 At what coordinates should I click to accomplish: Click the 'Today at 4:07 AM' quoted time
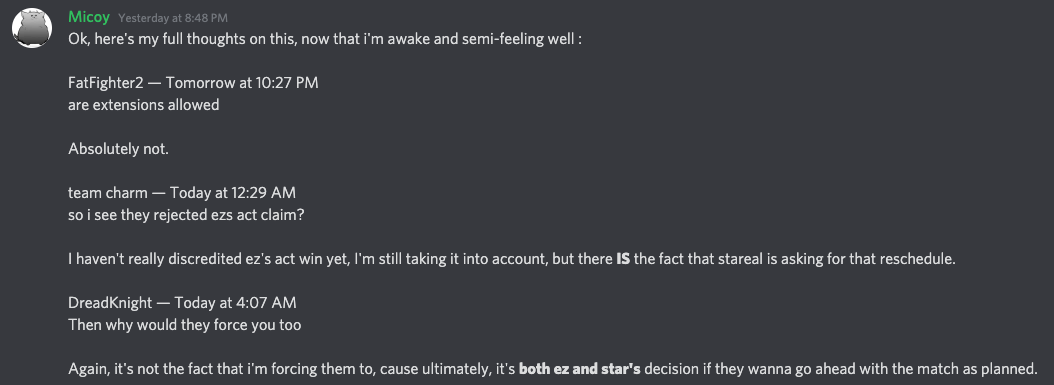point(235,303)
